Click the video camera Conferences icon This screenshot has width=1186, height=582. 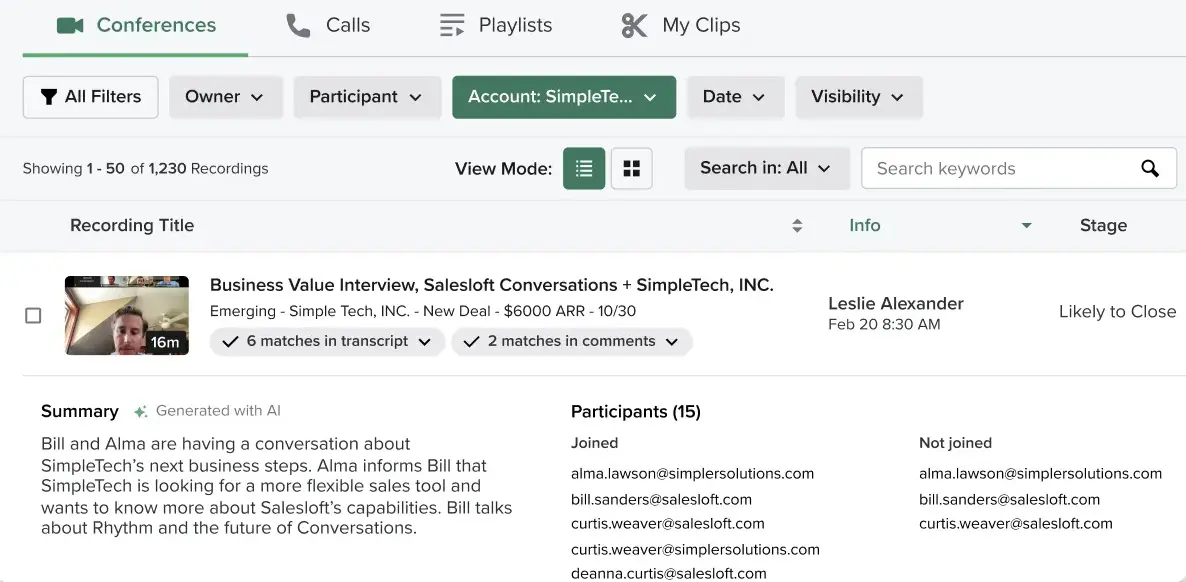tap(70, 26)
